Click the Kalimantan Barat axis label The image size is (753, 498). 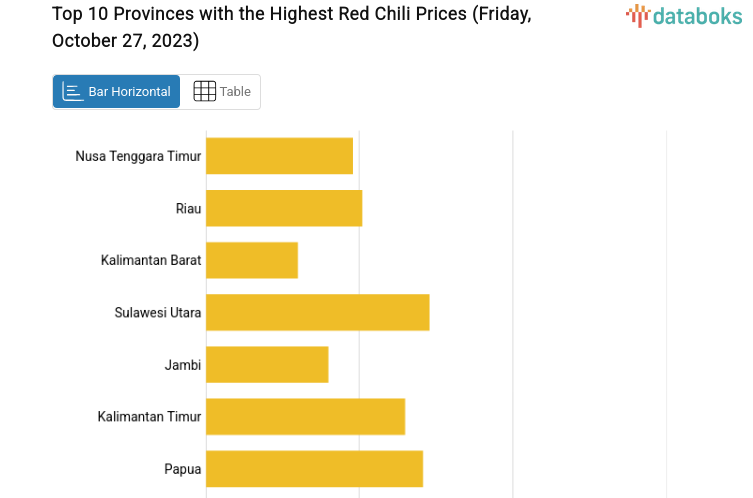151,260
